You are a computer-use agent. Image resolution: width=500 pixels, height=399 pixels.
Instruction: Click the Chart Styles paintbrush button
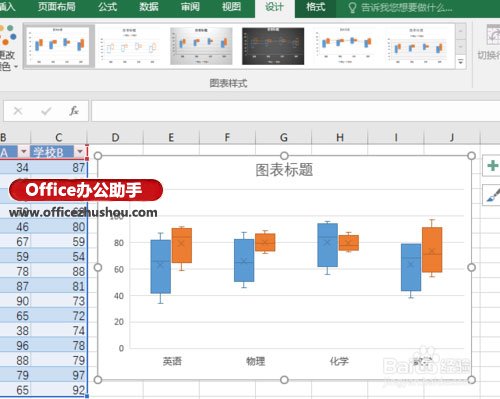click(x=493, y=195)
